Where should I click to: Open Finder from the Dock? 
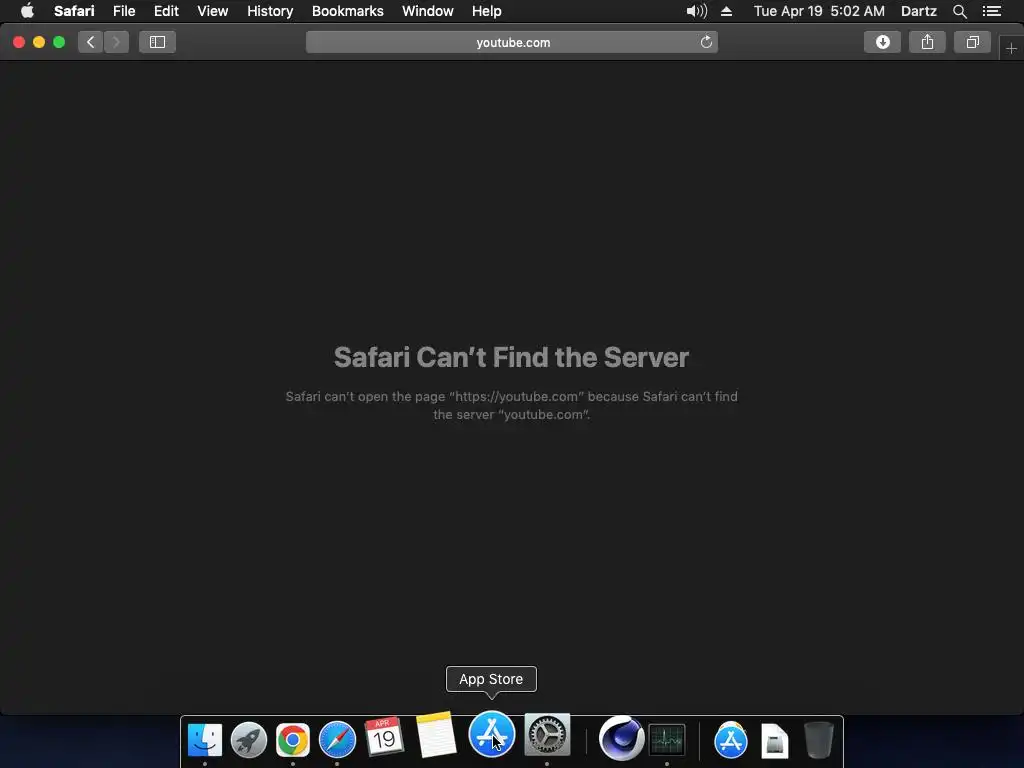click(204, 740)
